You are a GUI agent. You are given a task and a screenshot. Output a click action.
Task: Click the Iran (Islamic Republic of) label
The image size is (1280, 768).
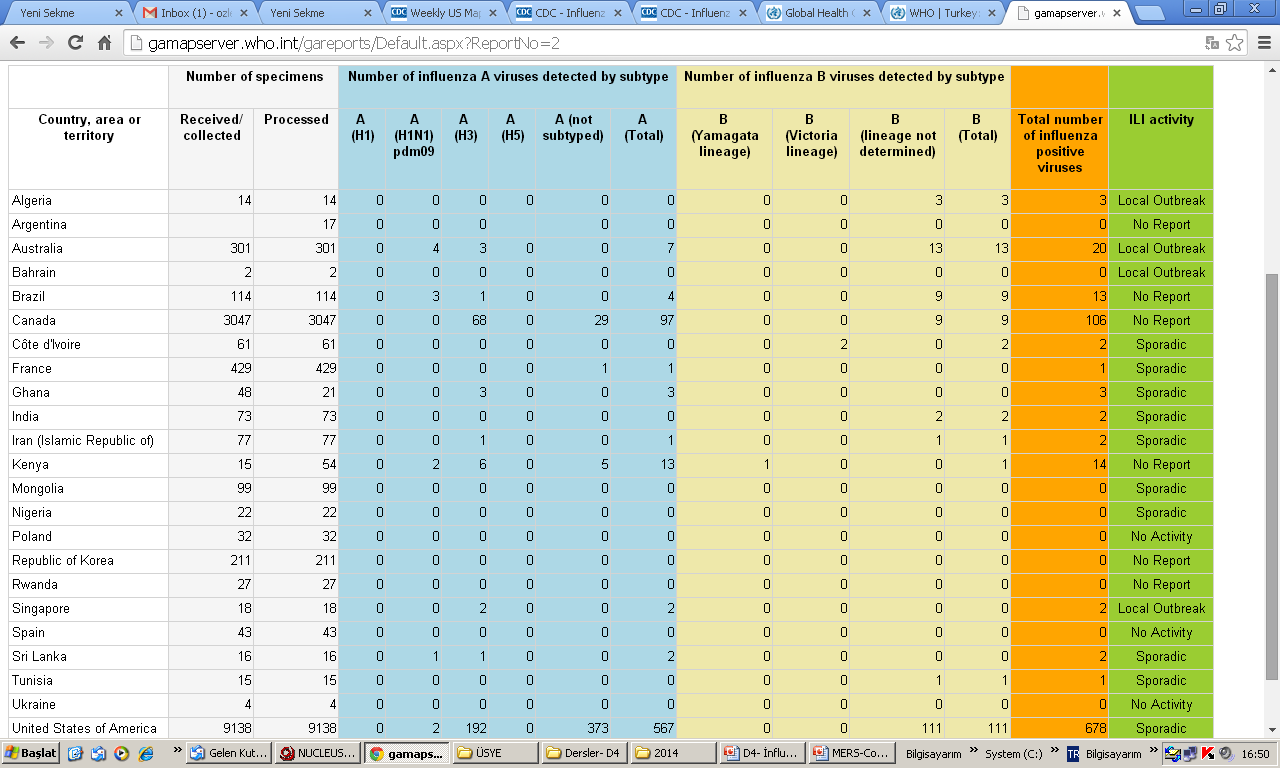click(83, 440)
